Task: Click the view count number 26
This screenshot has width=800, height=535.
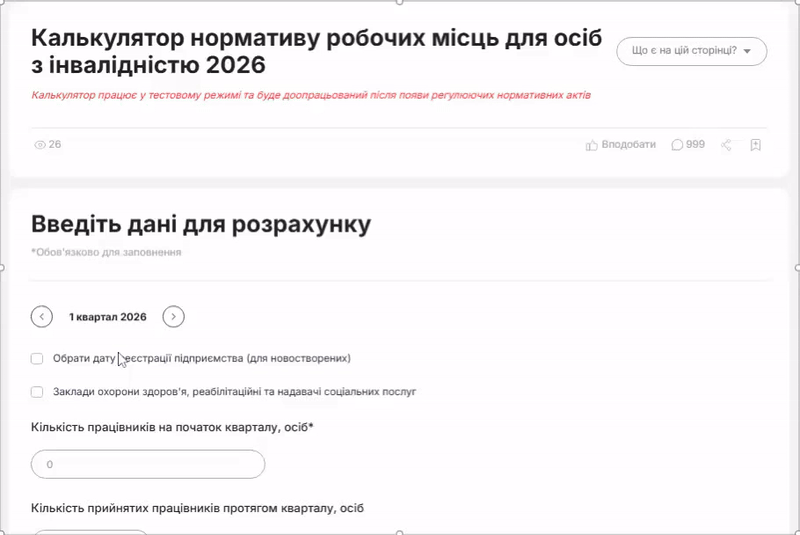Action: coord(55,145)
